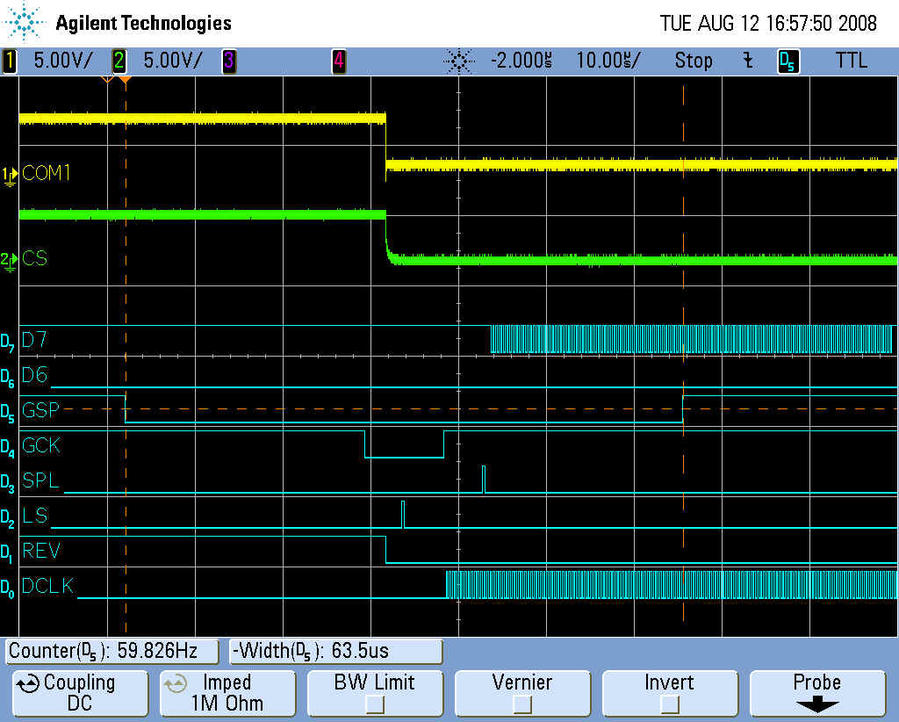Image resolution: width=899 pixels, height=722 pixels.
Task: Select the yellow channel 1 indicator
Action: (x=11, y=61)
